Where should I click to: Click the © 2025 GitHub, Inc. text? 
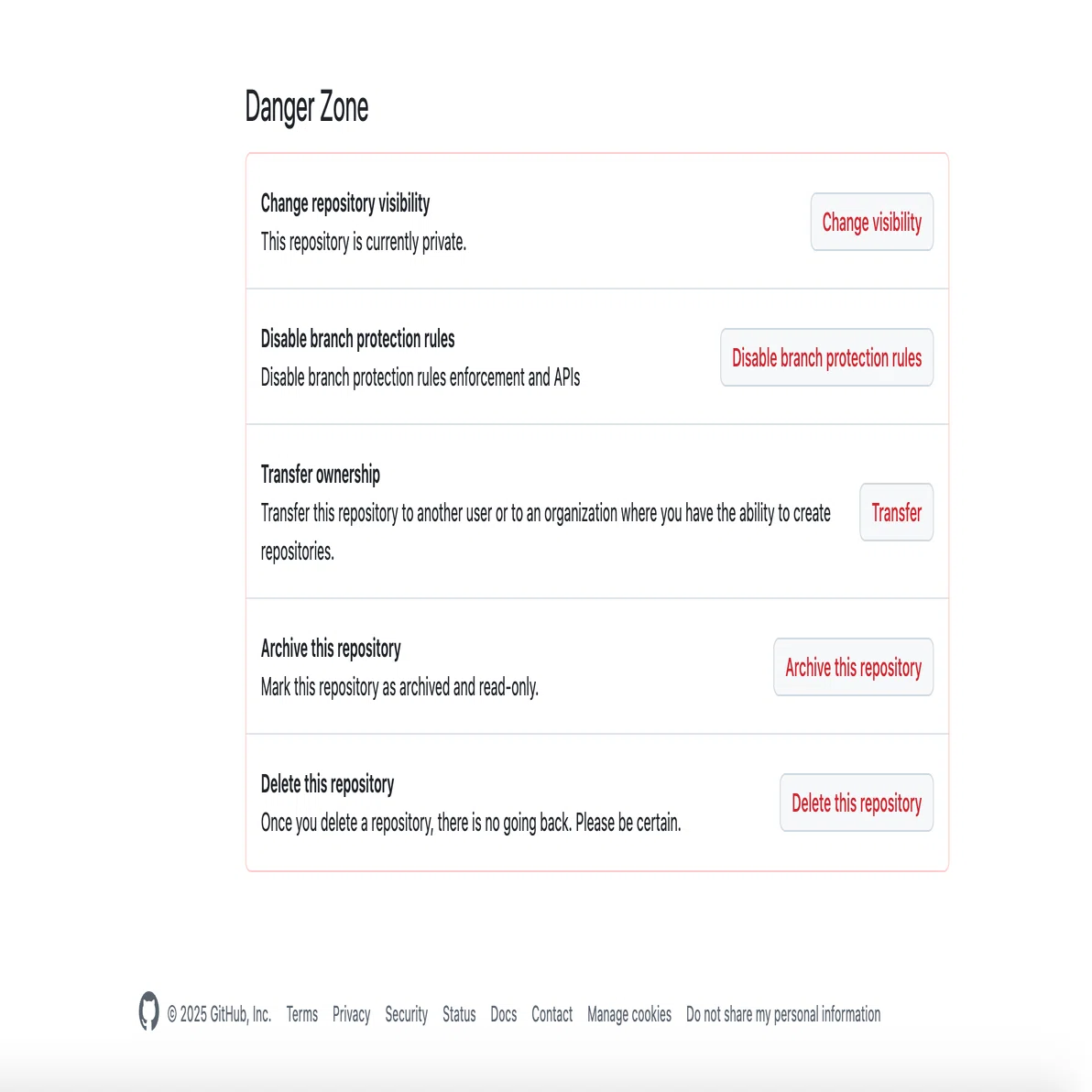click(219, 1015)
